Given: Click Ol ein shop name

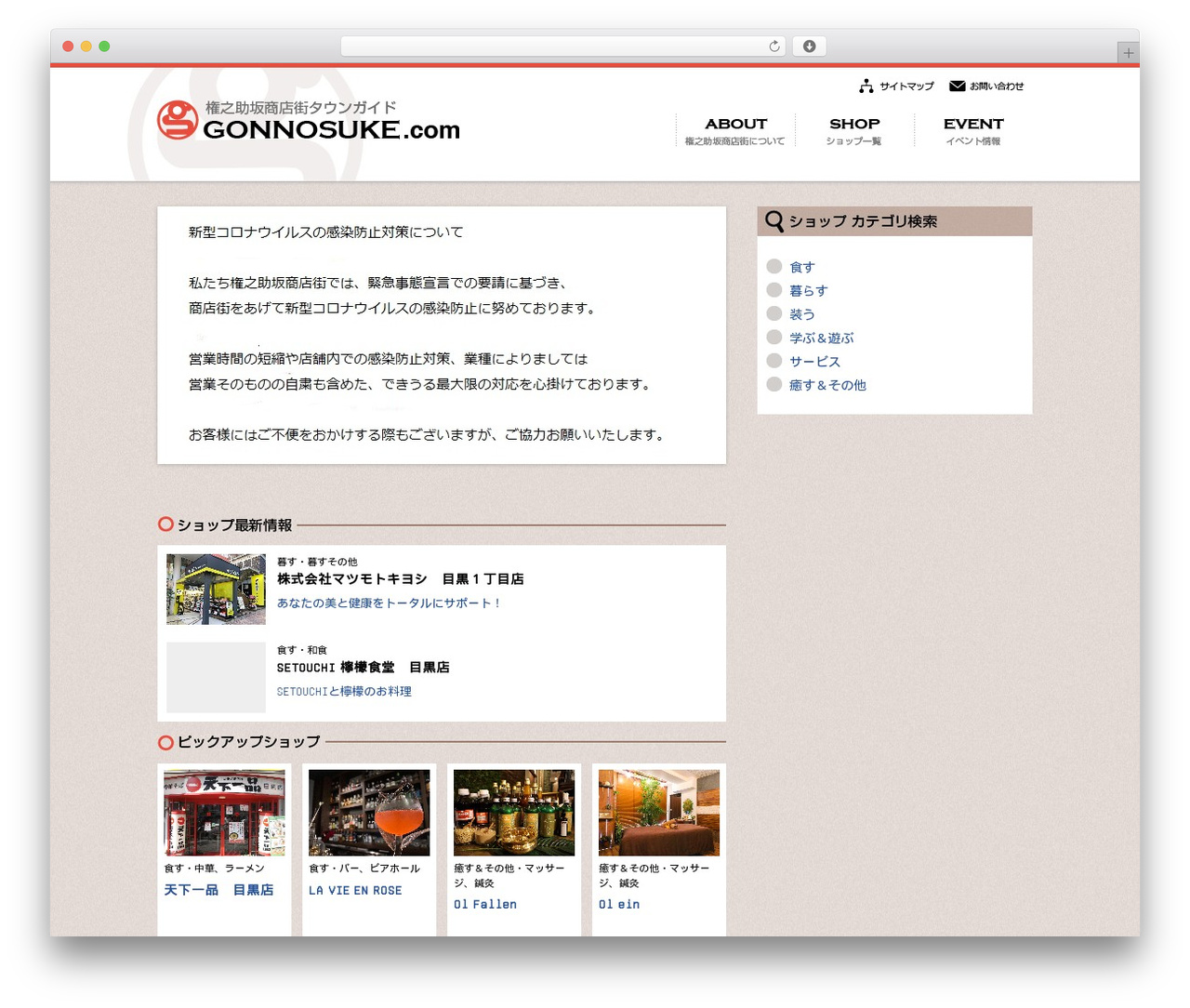Looking at the screenshot, I should [619, 904].
